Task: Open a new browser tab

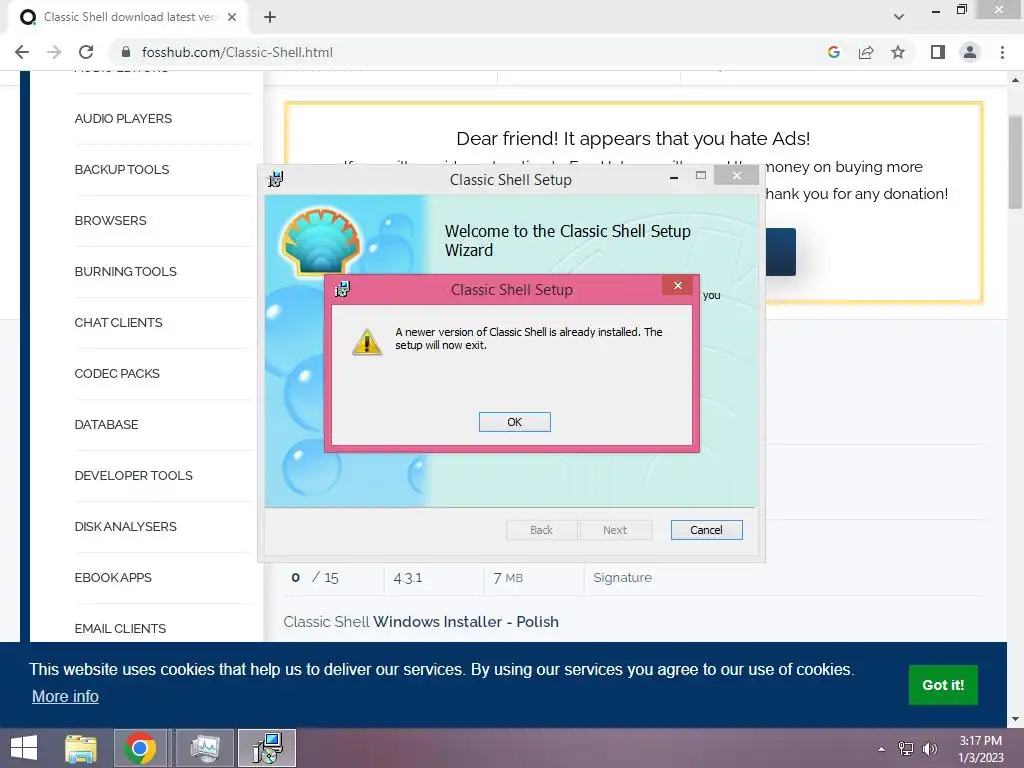Action: pyautogui.click(x=270, y=17)
